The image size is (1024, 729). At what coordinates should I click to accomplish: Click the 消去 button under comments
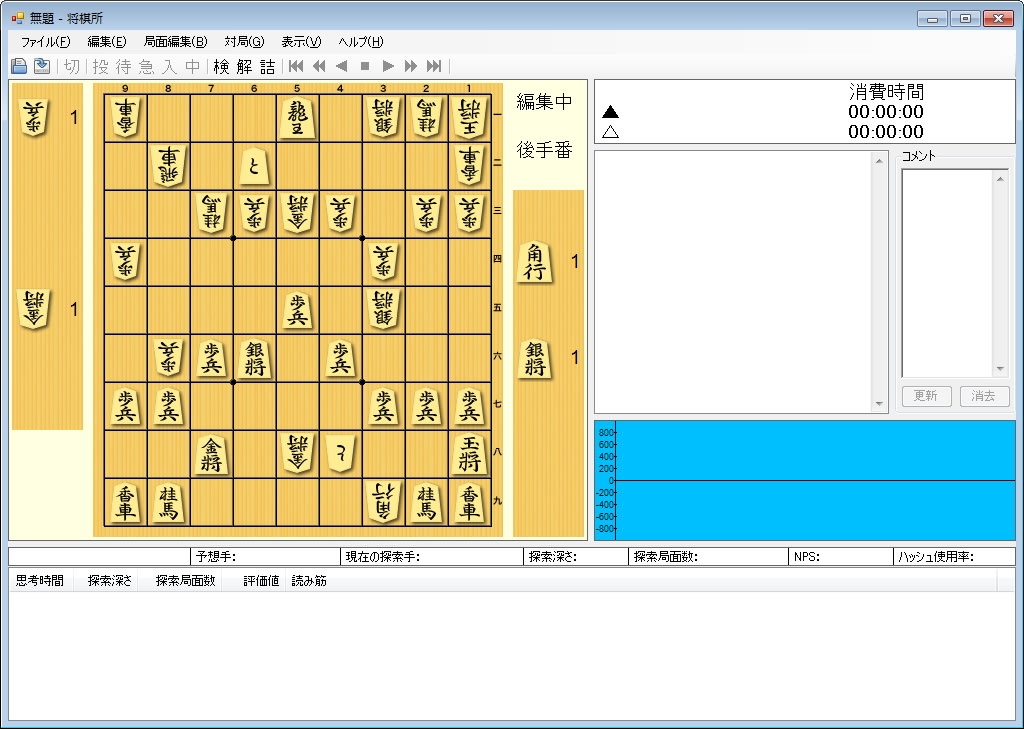pos(984,396)
